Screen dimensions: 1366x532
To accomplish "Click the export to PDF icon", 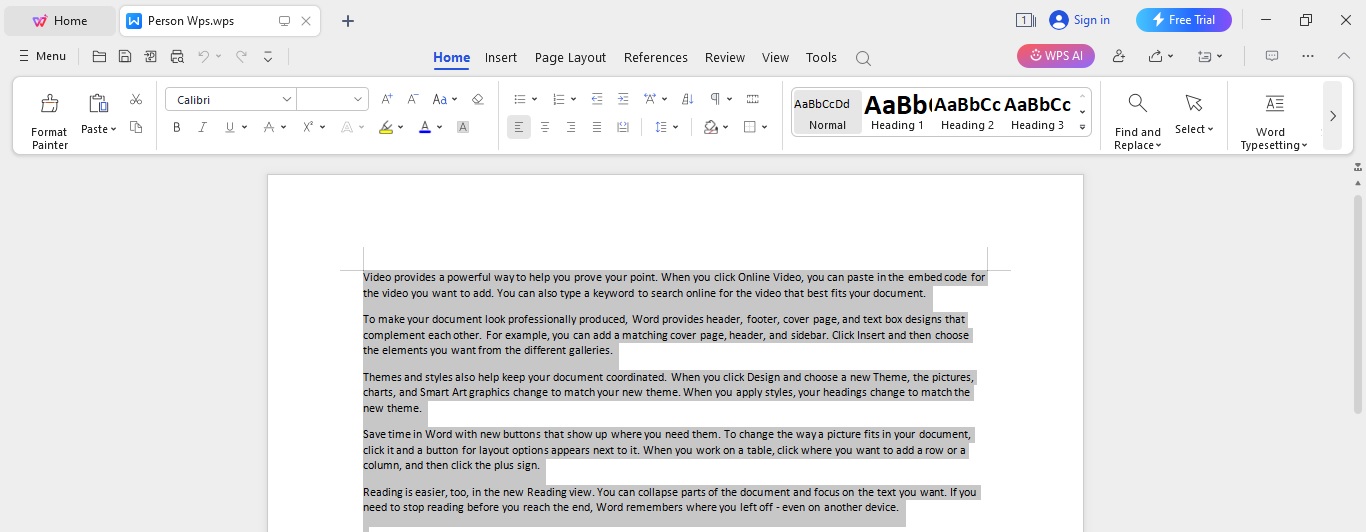I will [x=151, y=57].
